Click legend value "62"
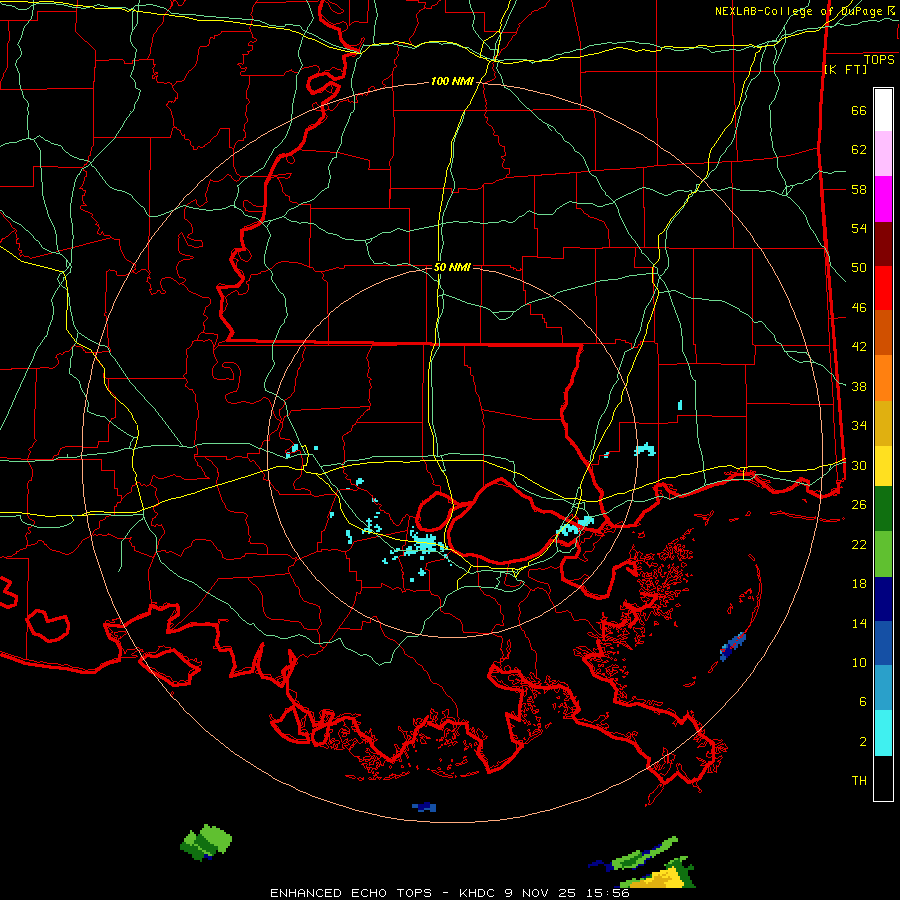The width and height of the screenshot is (900, 900). [x=859, y=150]
